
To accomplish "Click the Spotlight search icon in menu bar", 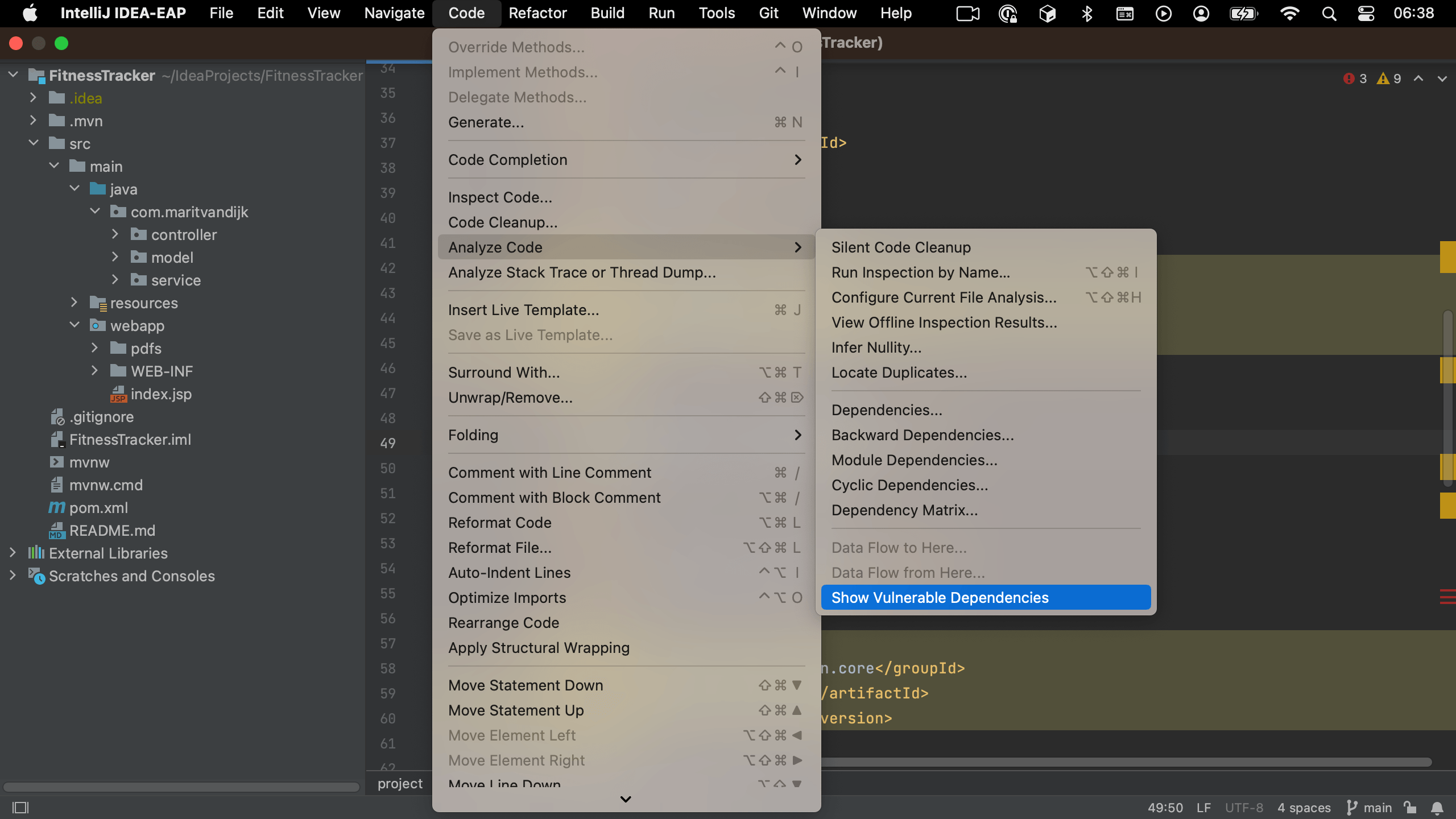I will [1329, 13].
